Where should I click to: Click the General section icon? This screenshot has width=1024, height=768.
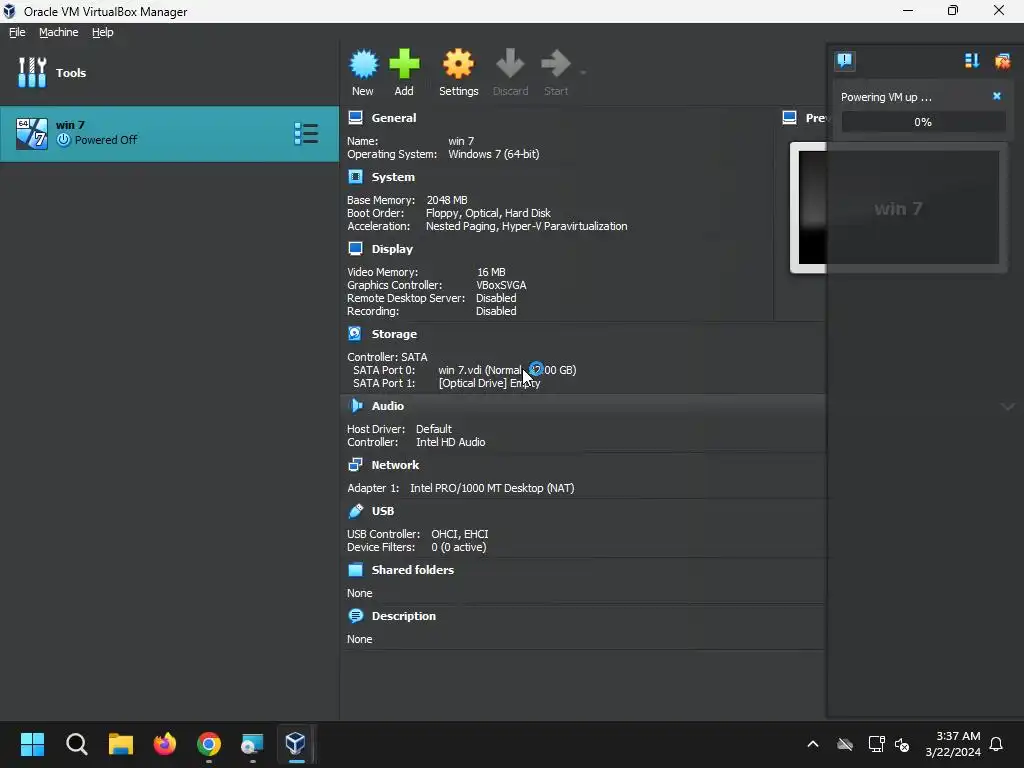pyautogui.click(x=355, y=118)
